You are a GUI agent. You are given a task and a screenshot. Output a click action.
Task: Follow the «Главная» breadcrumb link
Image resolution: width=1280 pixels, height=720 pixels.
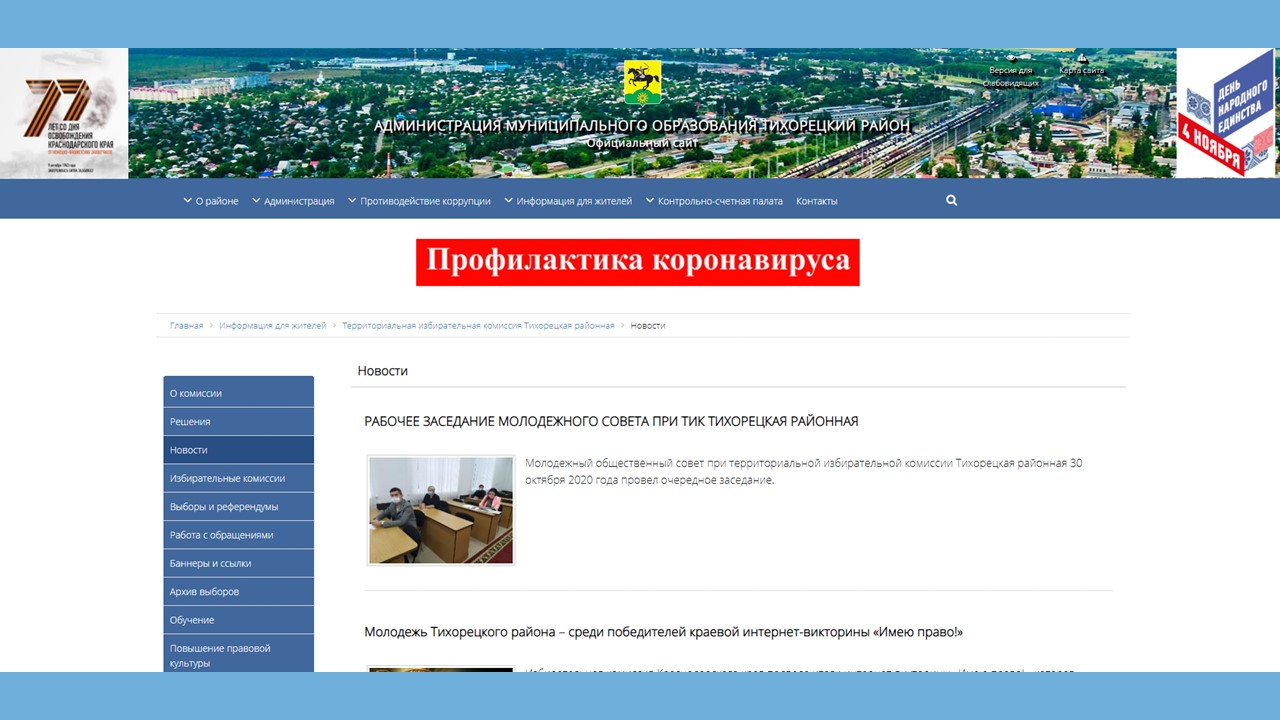pos(186,326)
